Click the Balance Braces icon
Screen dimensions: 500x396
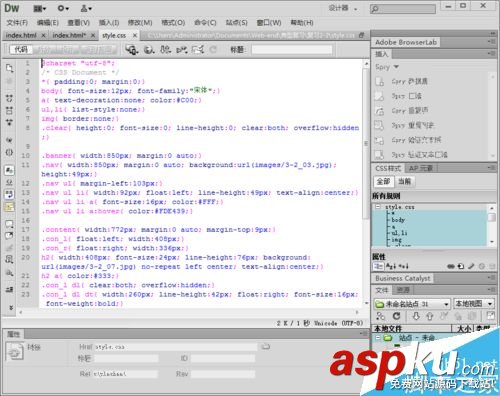pyautogui.click(x=9, y=152)
